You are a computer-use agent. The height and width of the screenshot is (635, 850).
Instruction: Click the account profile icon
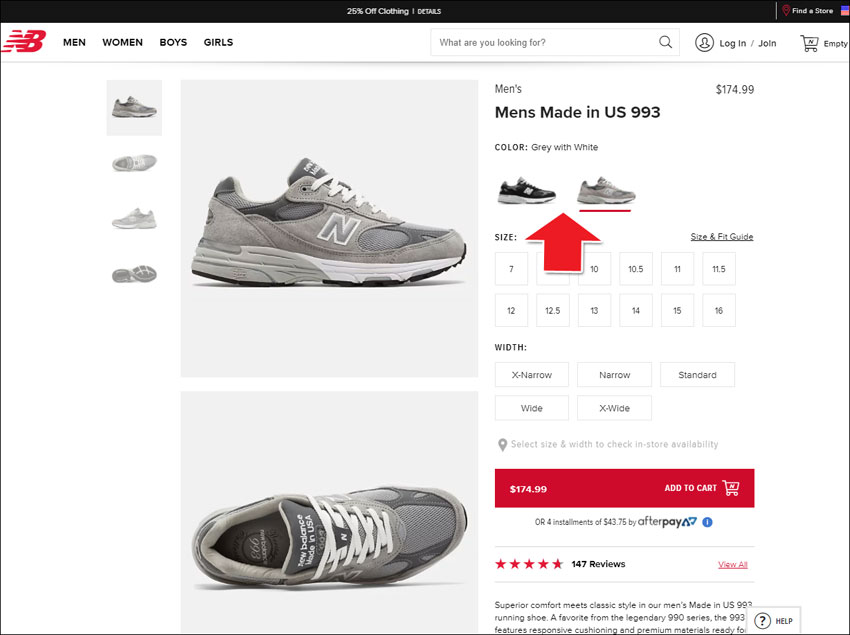coord(704,42)
